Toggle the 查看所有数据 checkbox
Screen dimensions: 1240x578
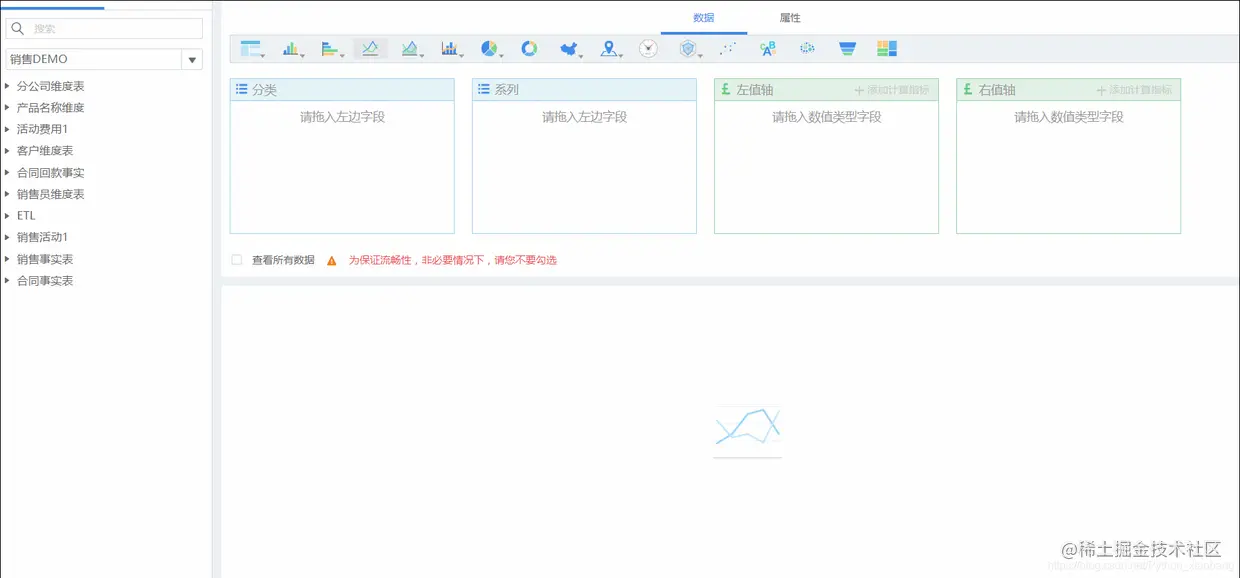pyautogui.click(x=237, y=260)
